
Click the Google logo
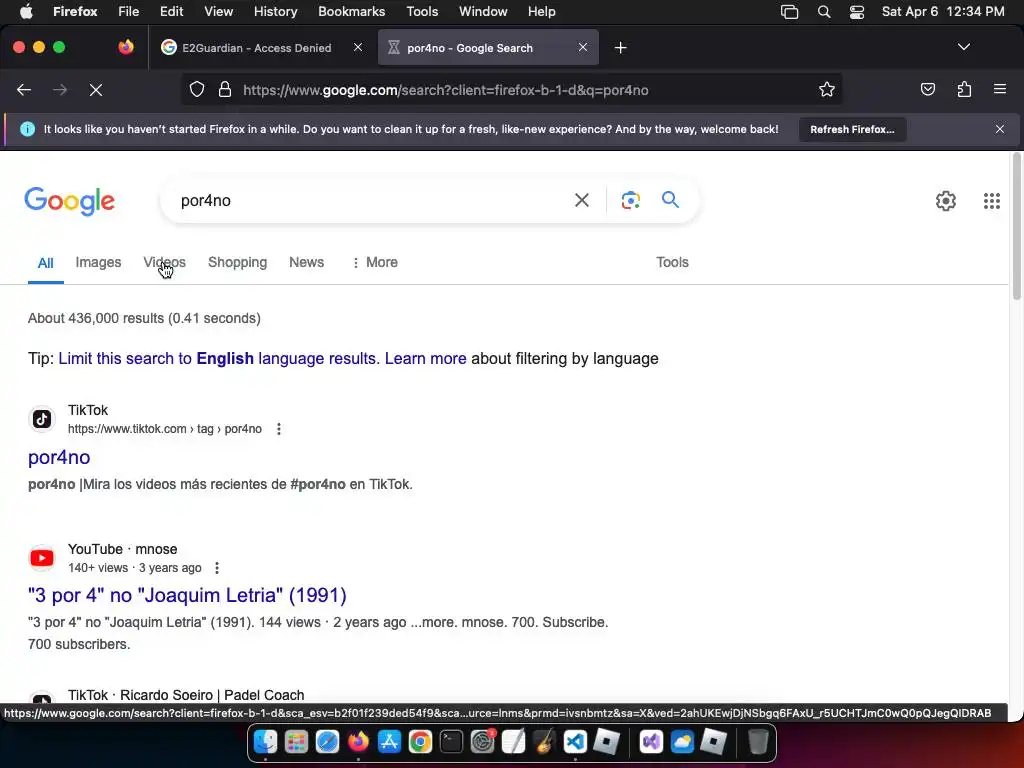(69, 200)
